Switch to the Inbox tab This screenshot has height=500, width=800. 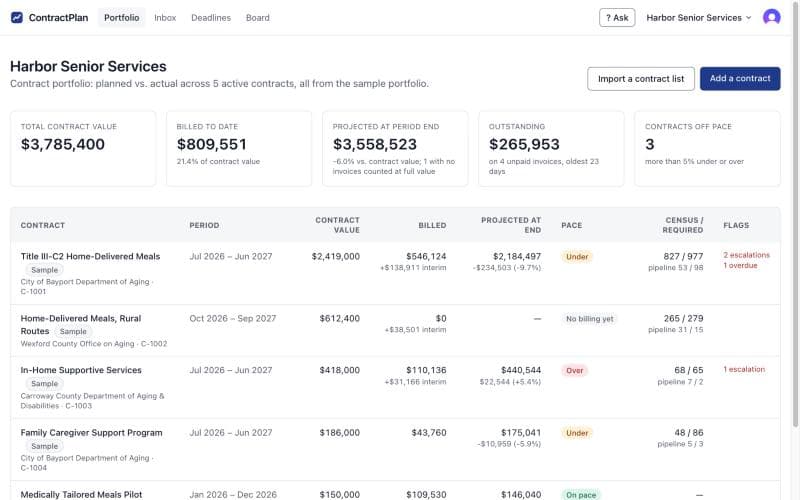point(165,17)
